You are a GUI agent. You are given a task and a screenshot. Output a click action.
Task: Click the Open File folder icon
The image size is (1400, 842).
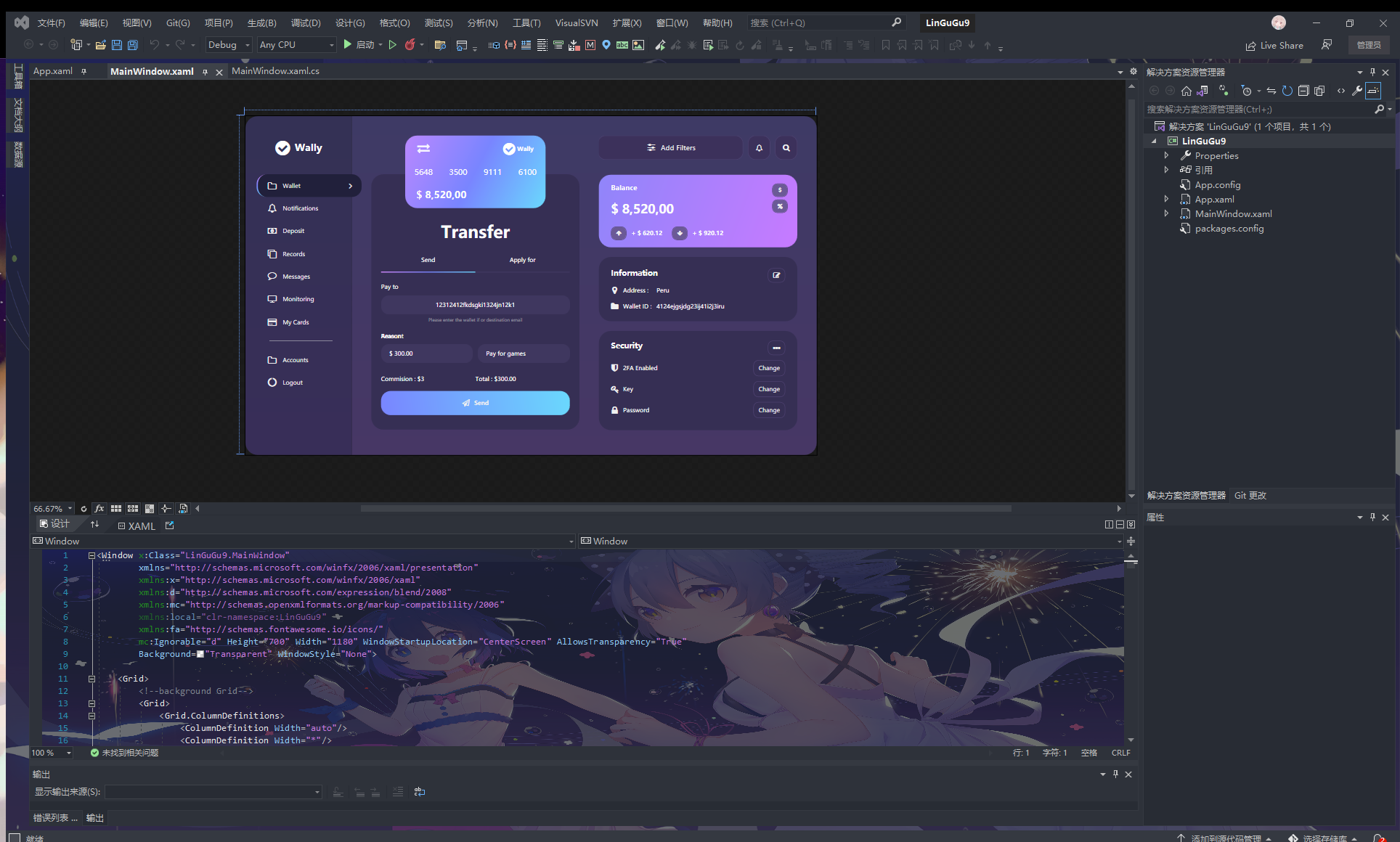(x=101, y=45)
